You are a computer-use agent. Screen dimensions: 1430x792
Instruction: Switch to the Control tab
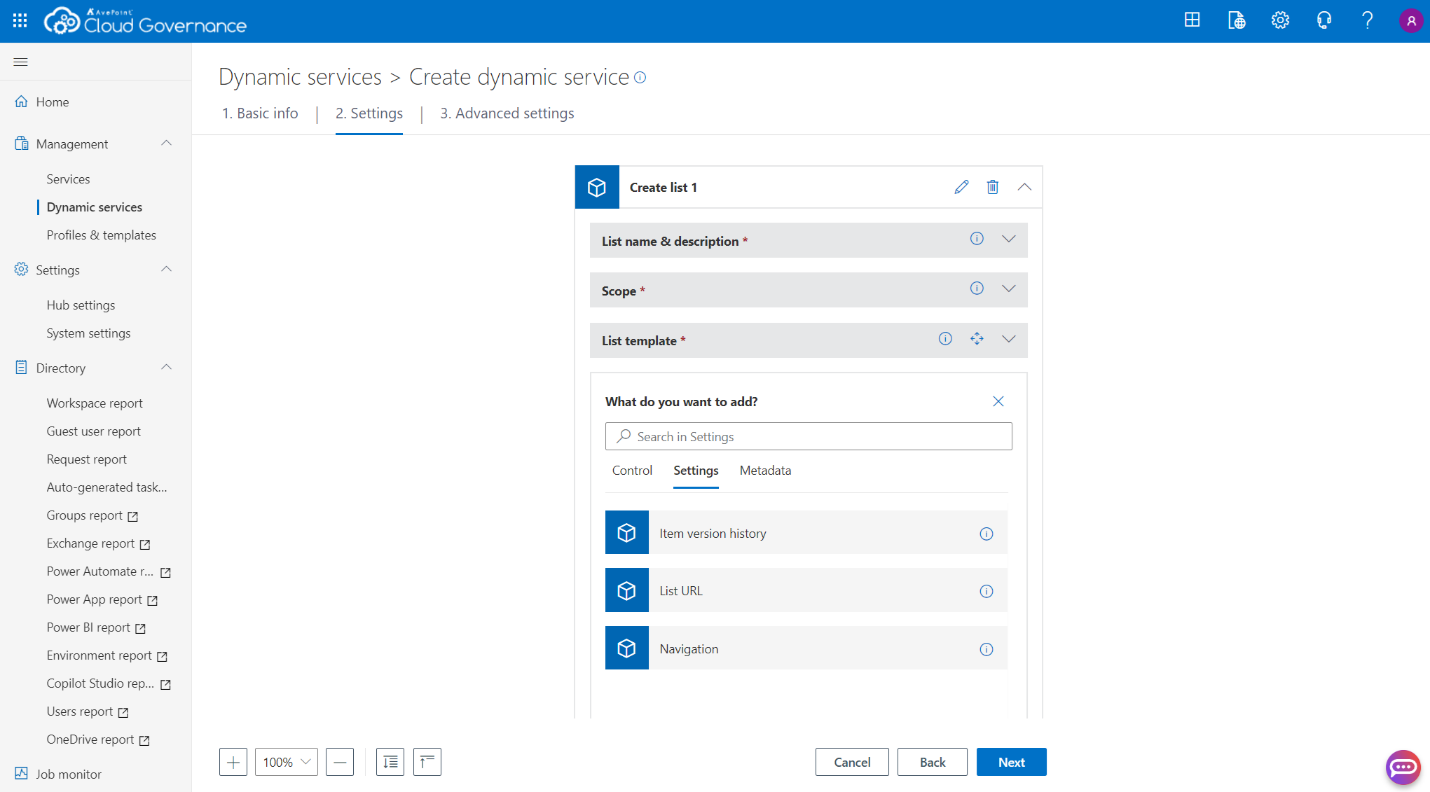[x=632, y=471]
